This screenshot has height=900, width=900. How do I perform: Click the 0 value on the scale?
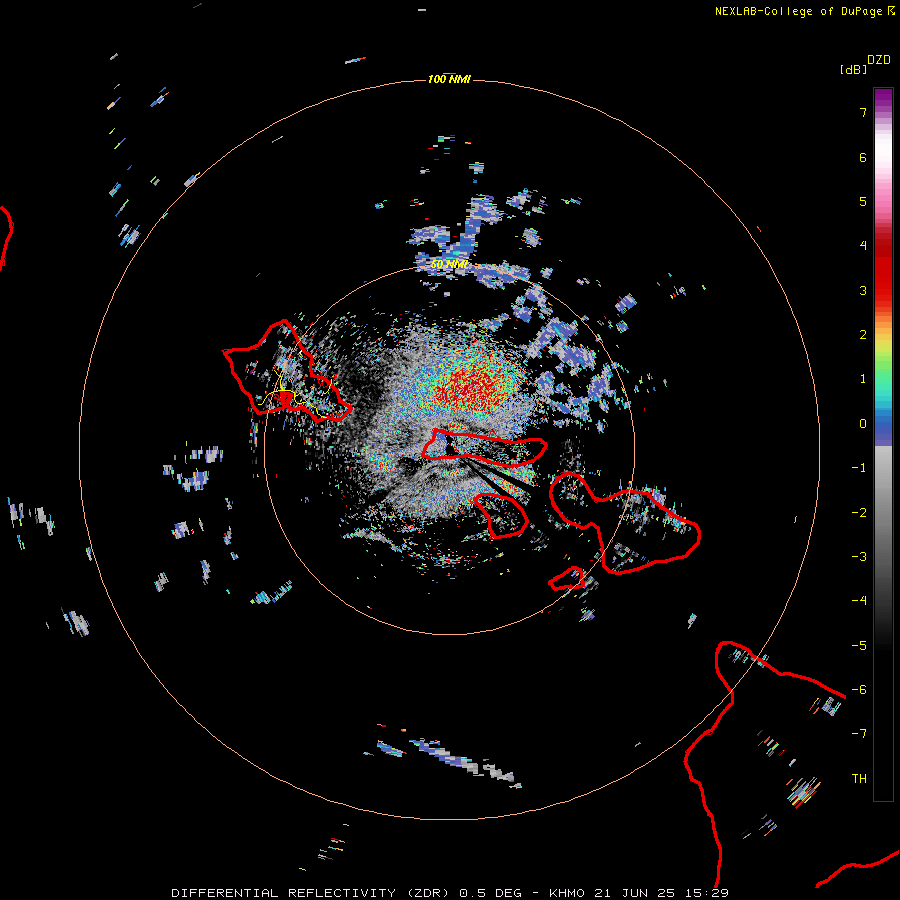click(x=863, y=424)
